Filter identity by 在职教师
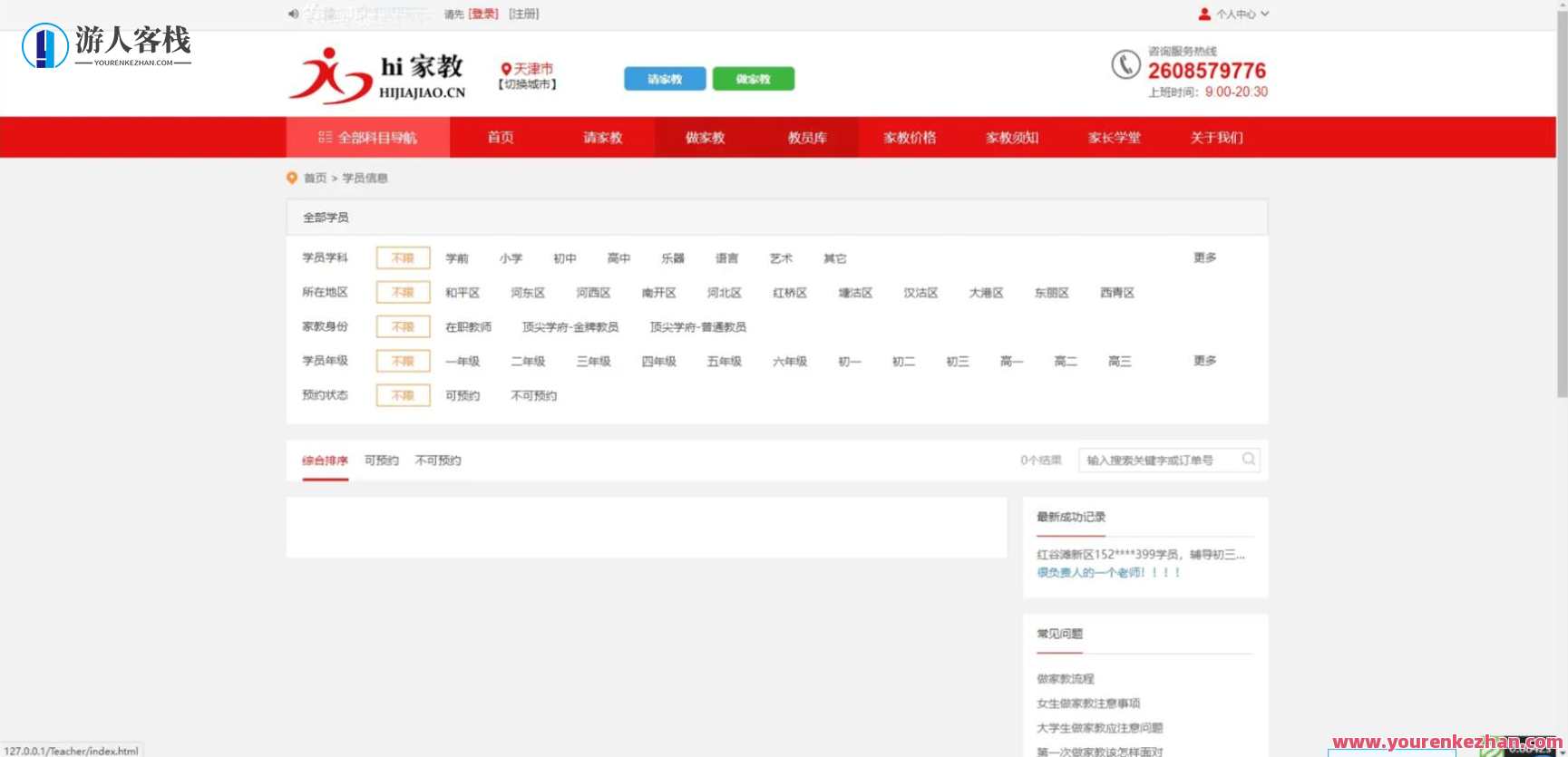1568x757 pixels. click(468, 327)
